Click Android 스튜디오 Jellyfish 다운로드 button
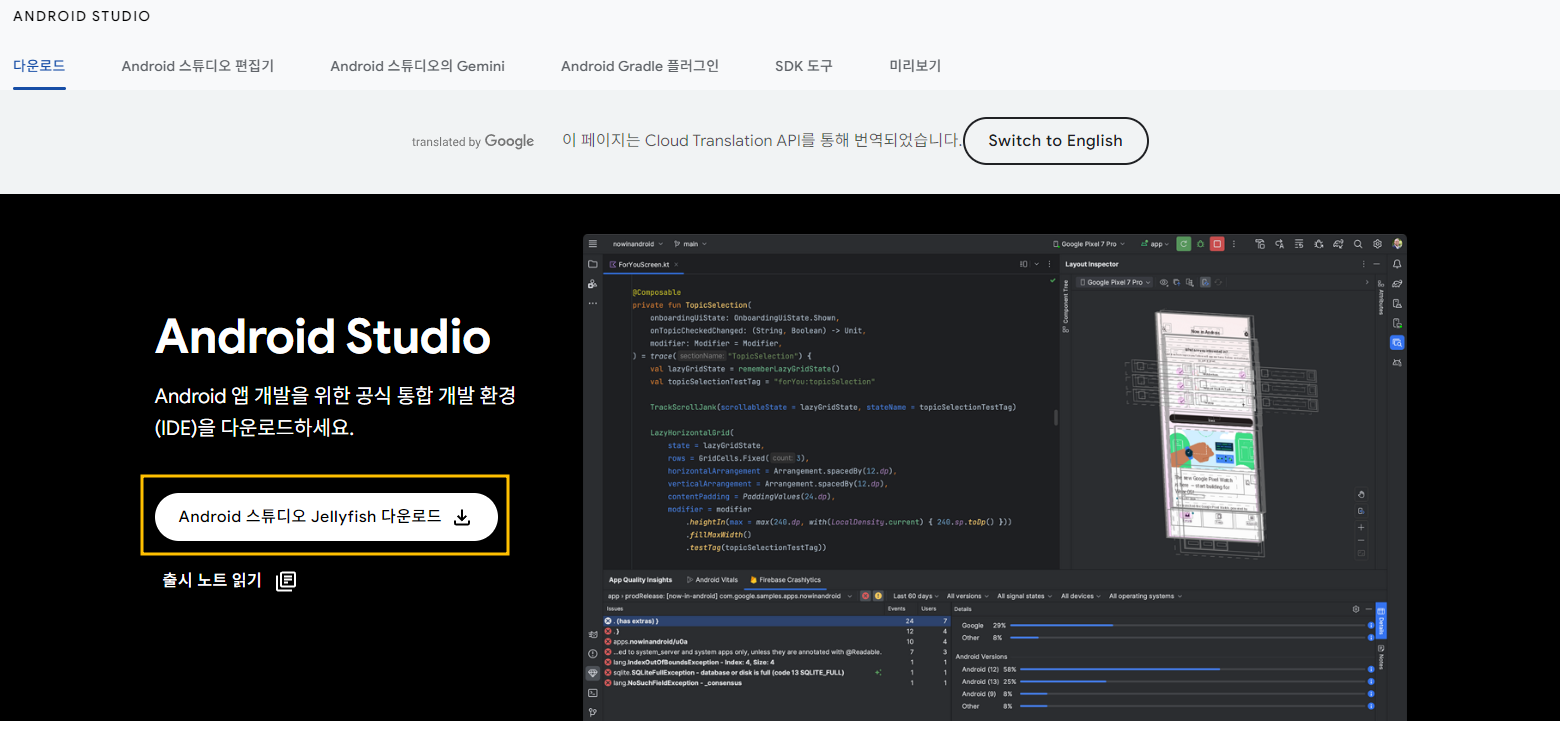The width and height of the screenshot is (1560, 742). [x=326, y=517]
